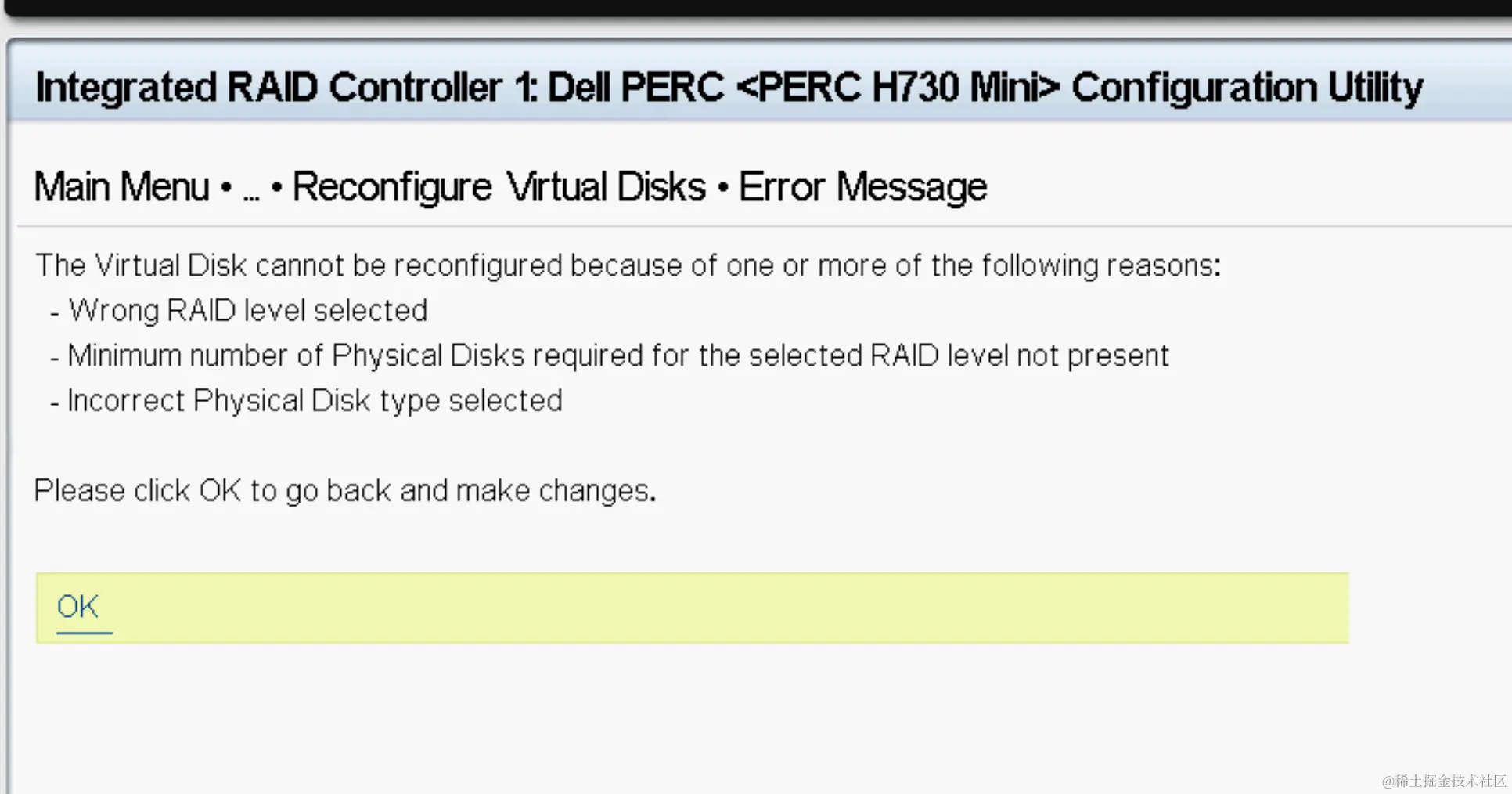Click the bullet separator before Error Message

click(723, 188)
